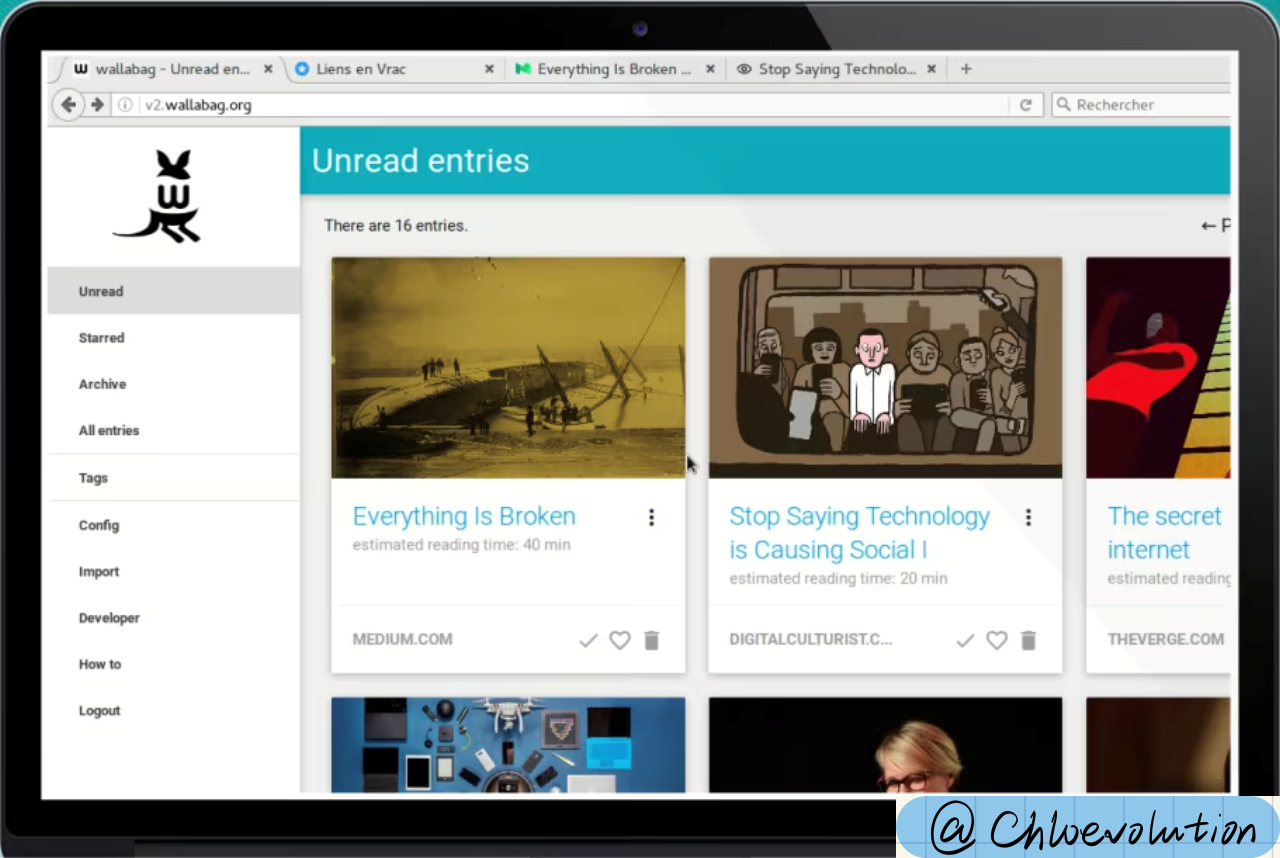Open a new tab with the plus icon

(x=966, y=69)
